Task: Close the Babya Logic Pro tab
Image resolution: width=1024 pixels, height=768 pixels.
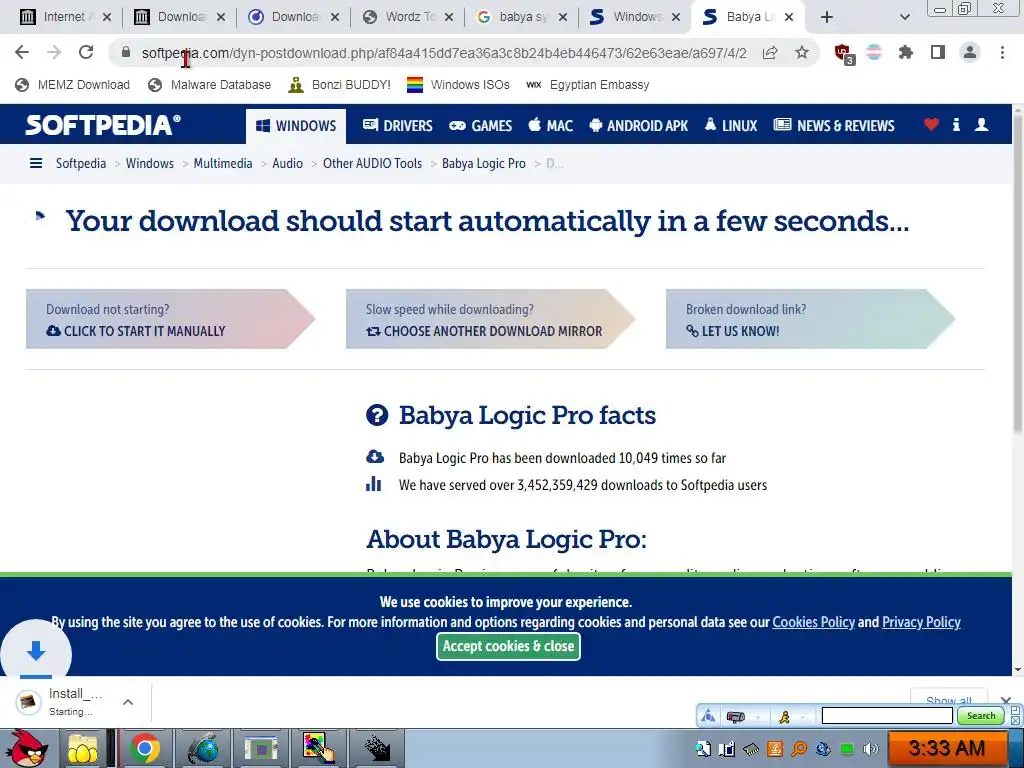Action: click(789, 17)
